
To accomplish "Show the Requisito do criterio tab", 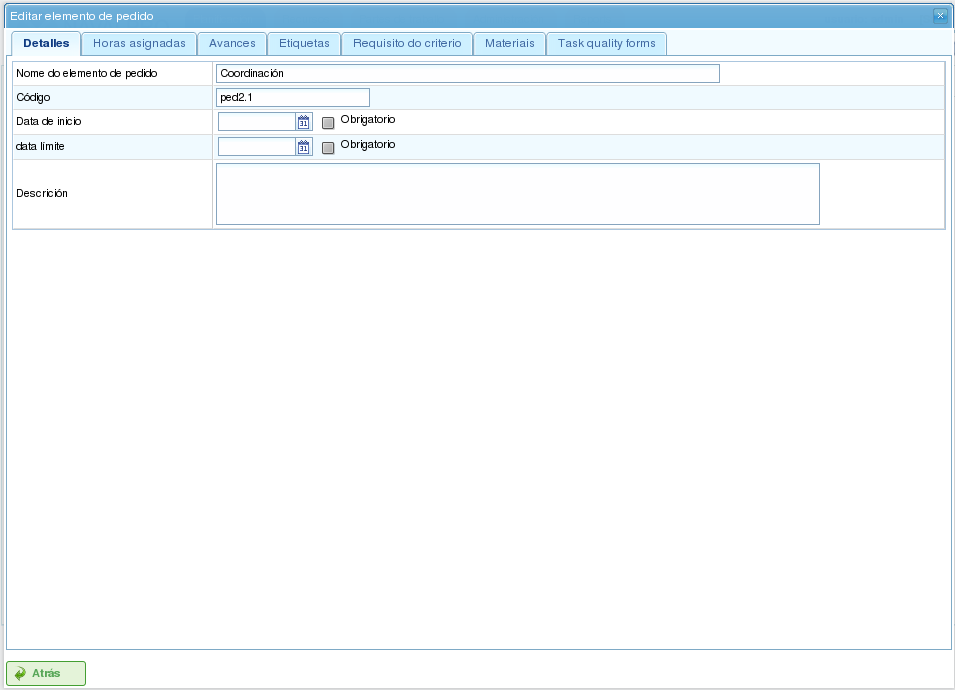I will click(x=407, y=44).
